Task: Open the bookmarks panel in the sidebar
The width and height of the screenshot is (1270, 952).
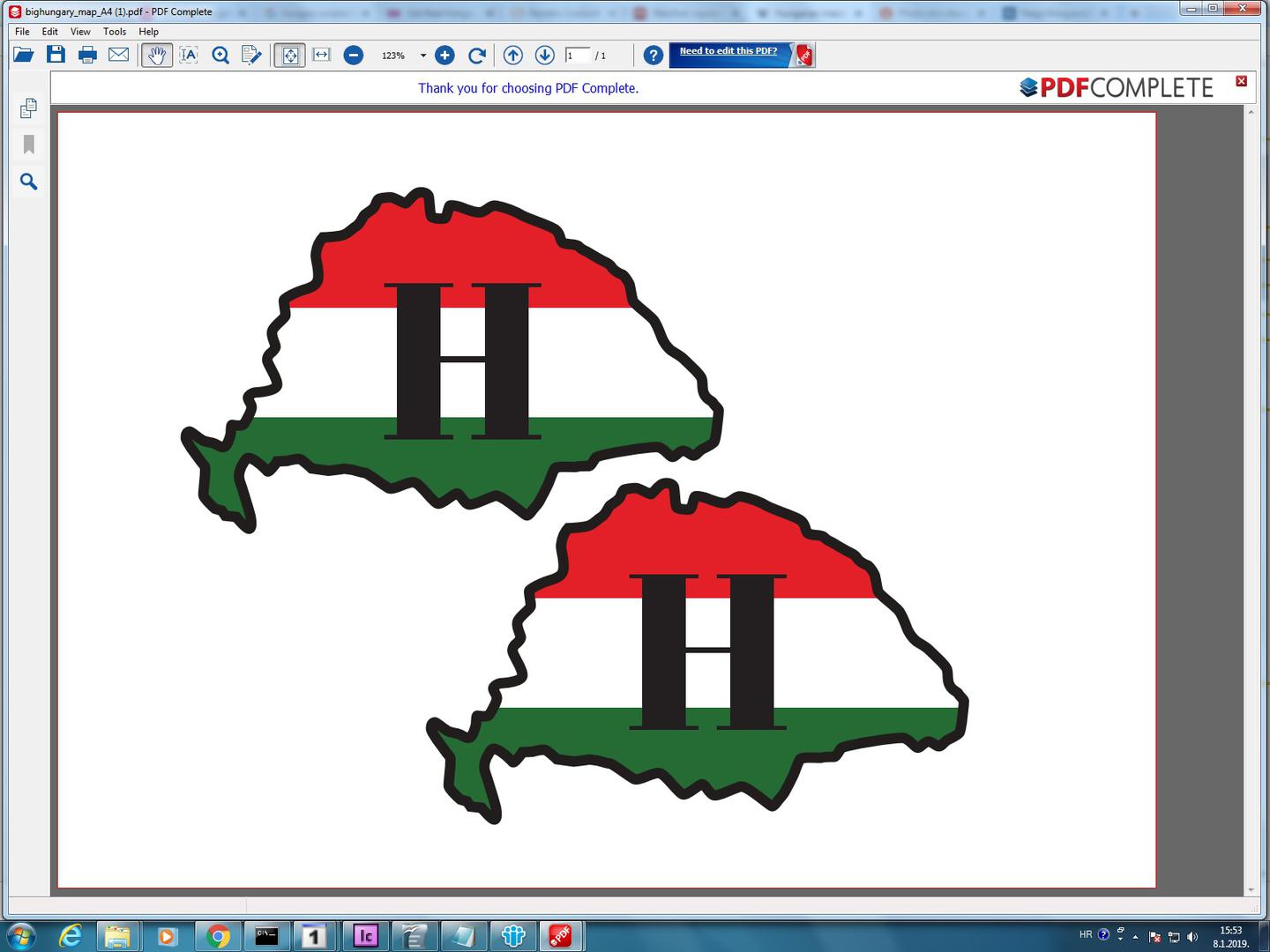Action: pyautogui.click(x=29, y=145)
